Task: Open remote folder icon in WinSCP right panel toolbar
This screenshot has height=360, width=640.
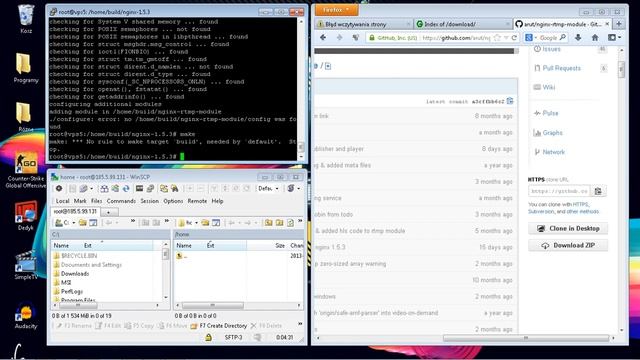Action: (205, 222)
